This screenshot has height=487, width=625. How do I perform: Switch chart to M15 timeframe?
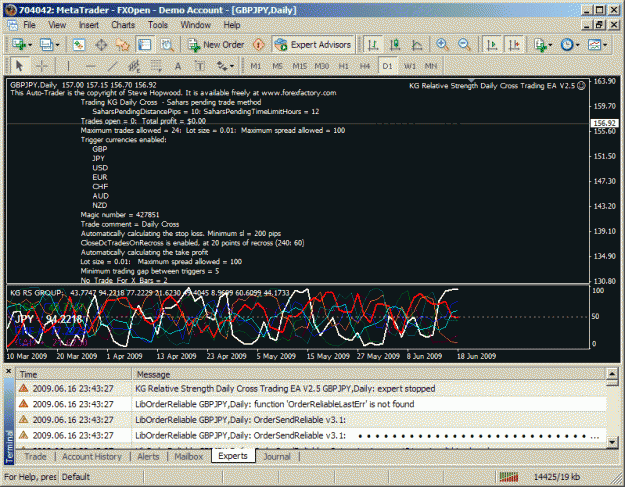click(x=299, y=66)
